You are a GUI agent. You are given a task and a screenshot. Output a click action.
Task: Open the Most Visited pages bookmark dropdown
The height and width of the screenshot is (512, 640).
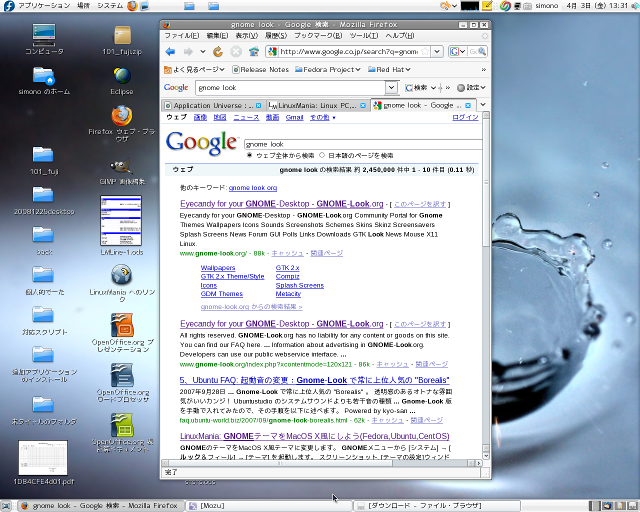(194, 70)
